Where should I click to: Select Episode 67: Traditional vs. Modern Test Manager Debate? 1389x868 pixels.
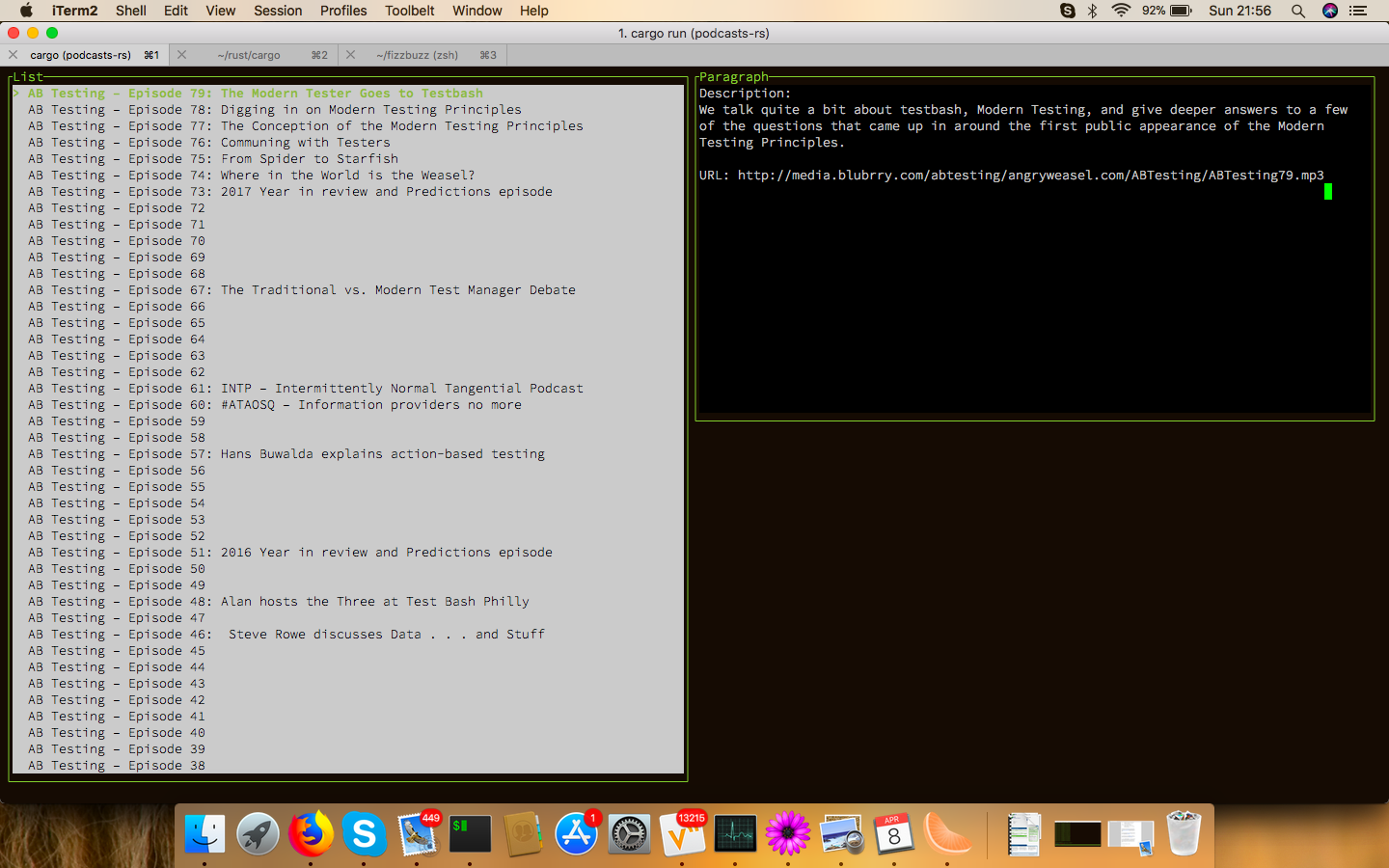click(x=347, y=290)
